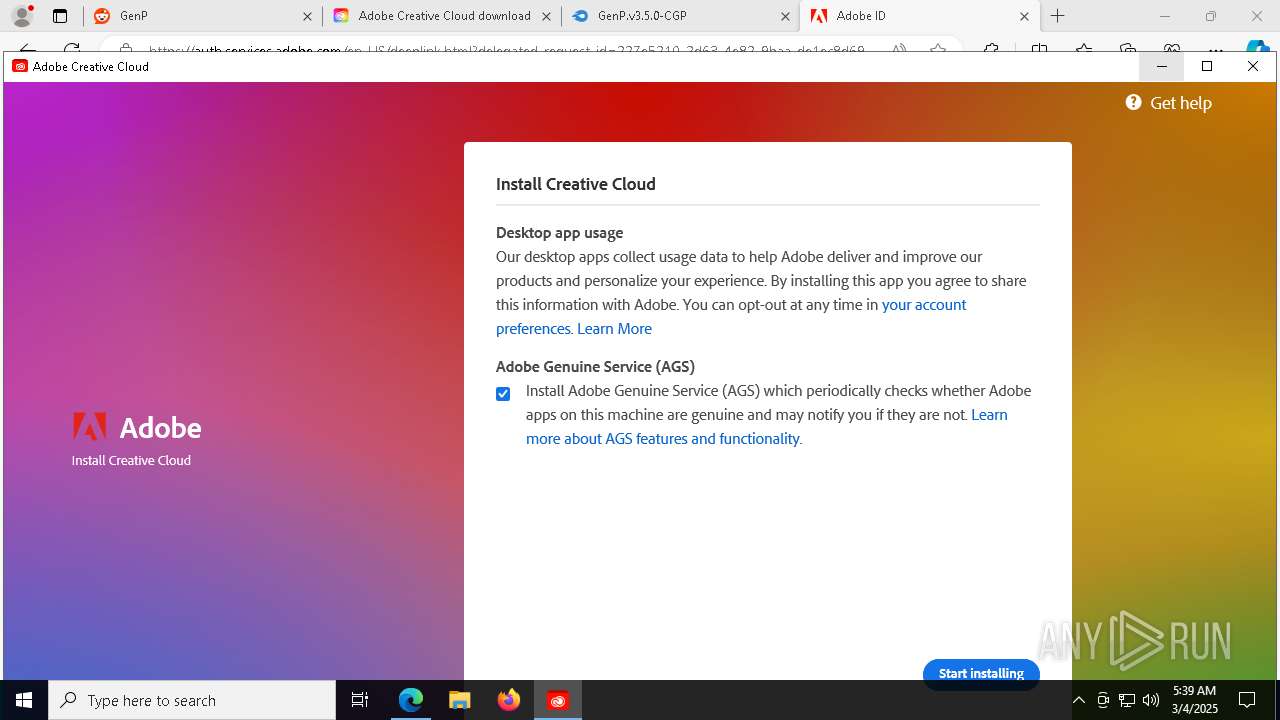Image resolution: width=1280 pixels, height=720 pixels.
Task: Open the notification center icon
Action: coord(1247,700)
